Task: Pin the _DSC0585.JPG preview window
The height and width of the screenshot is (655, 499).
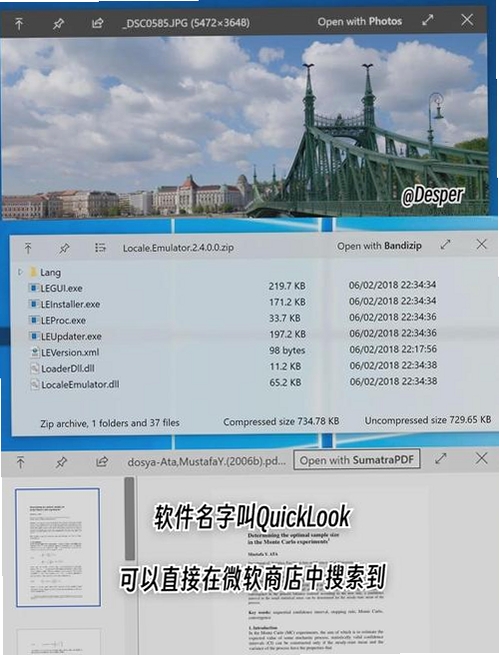Action: [58, 24]
